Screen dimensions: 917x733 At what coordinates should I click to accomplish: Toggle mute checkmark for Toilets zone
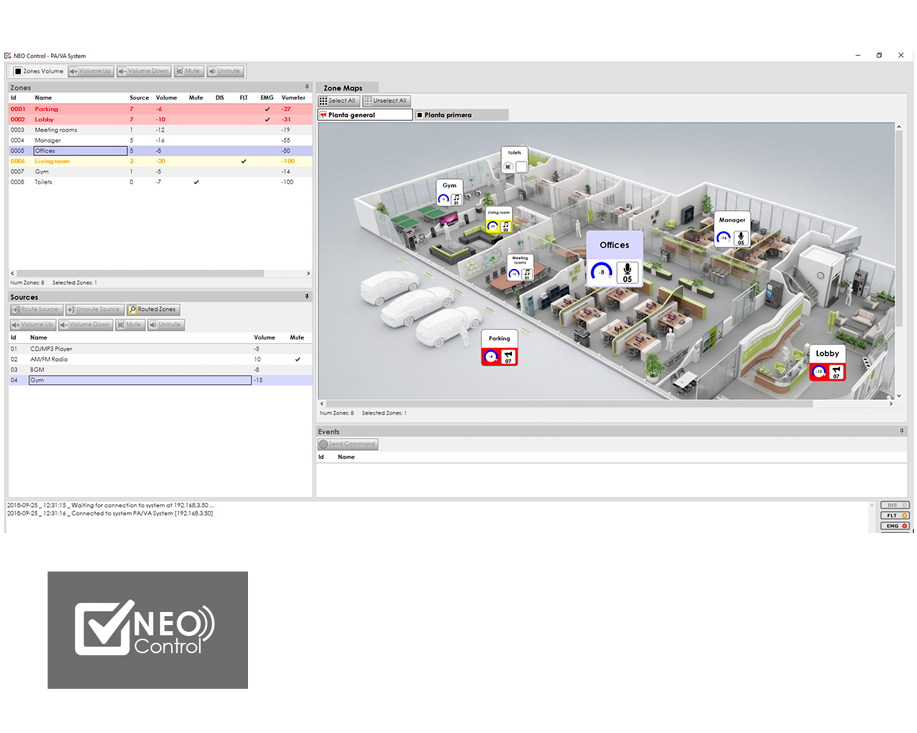[196, 182]
